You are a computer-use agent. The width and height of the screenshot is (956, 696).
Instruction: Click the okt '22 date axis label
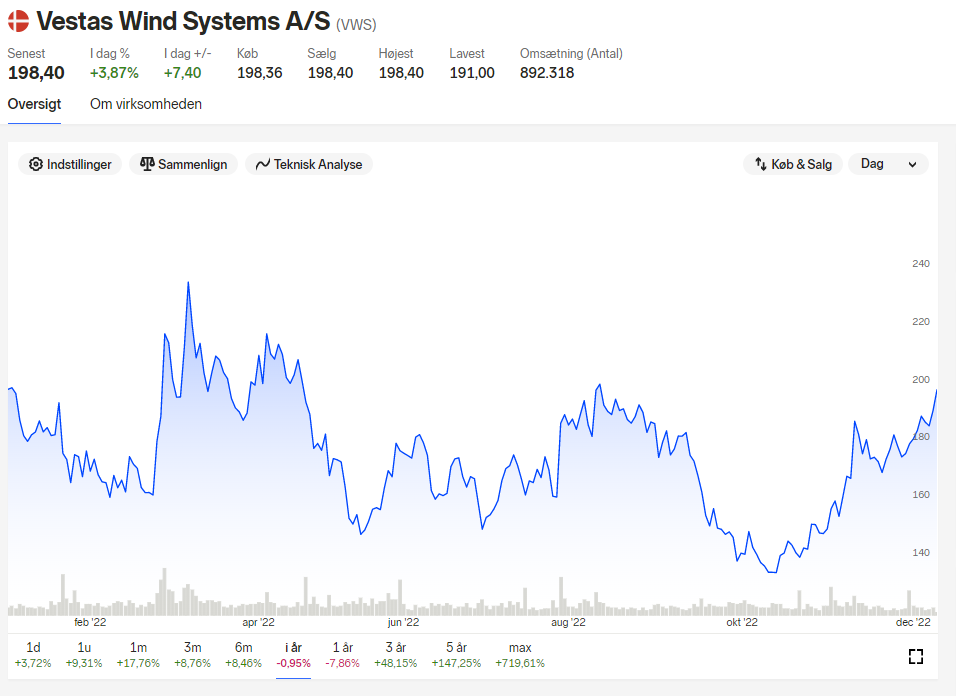click(x=742, y=622)
